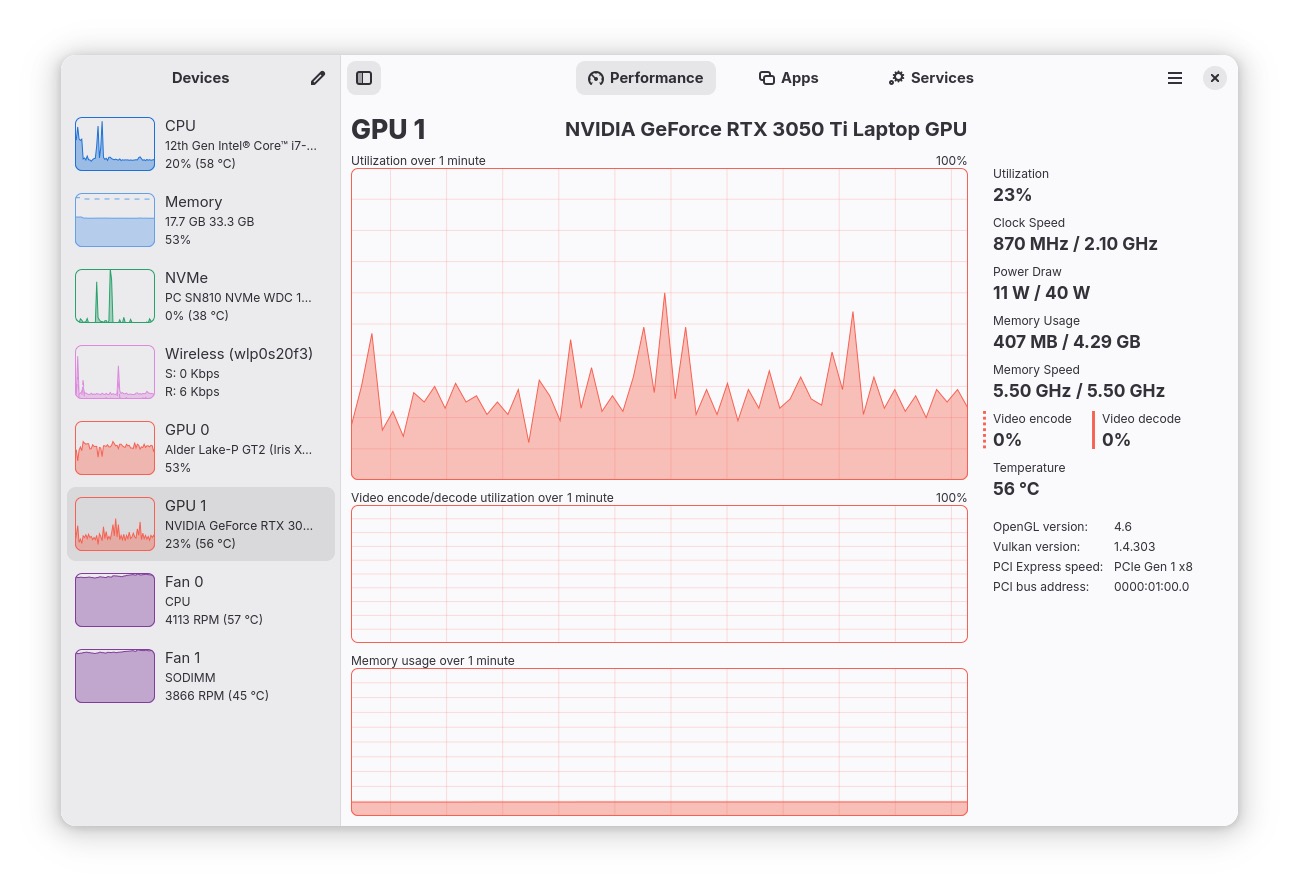Click the GPU utilization over 1 minute graph
This screenshot has width=1299, height=893.
659,324
